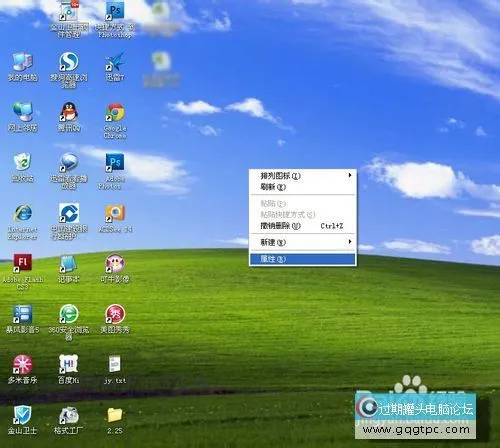The width and height of the screenshot is (500, 448).
Task: Select the jy.txt text file
Action: coord(115,369)
